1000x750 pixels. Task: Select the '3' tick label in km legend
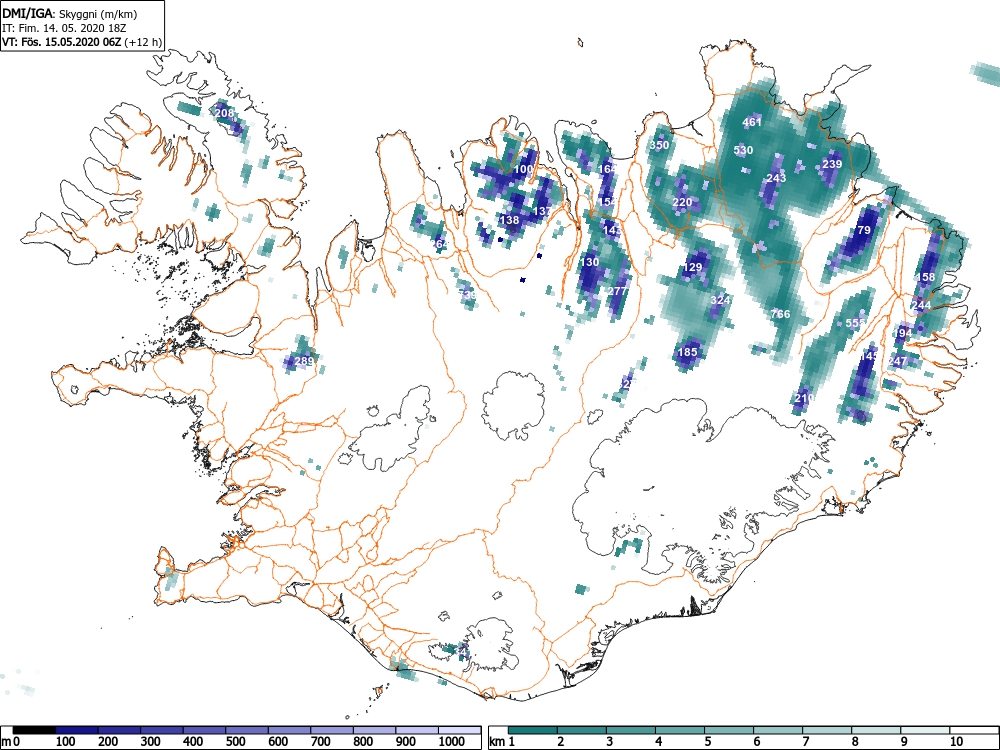(x=610, y=742)
